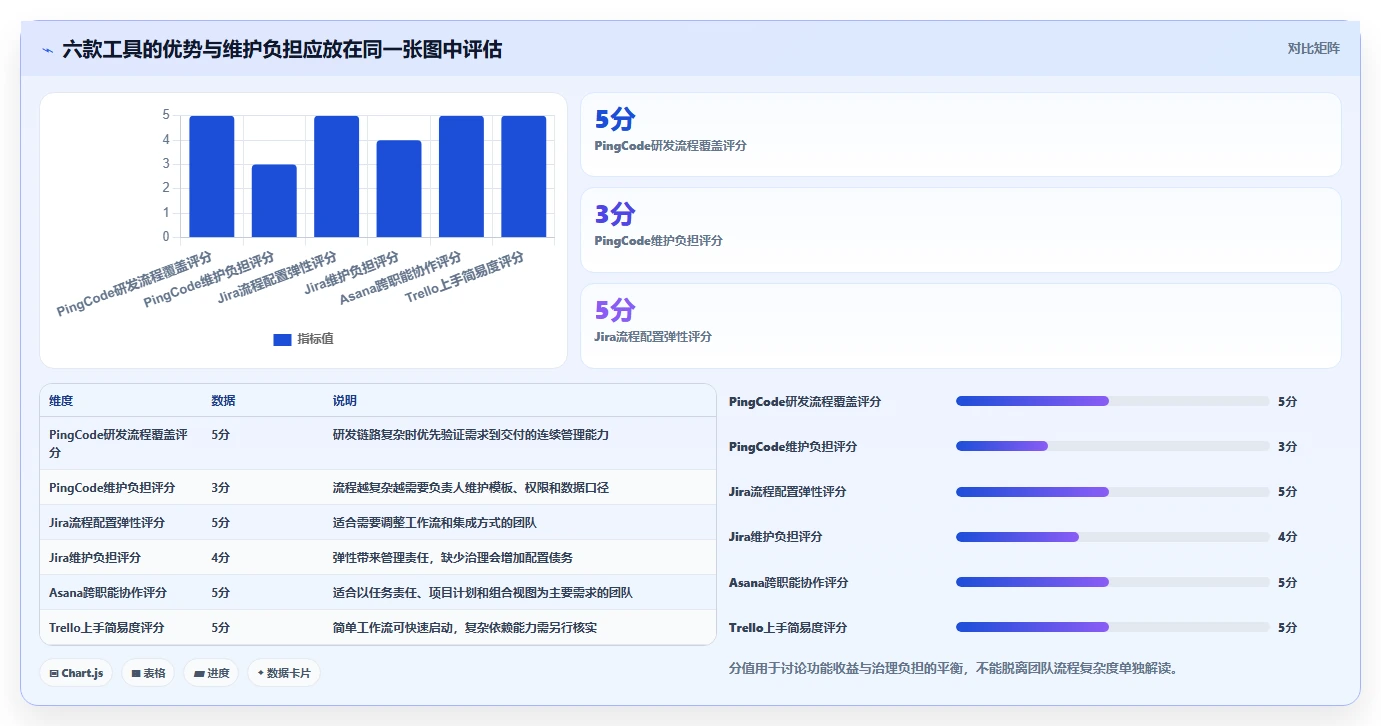Click the first chart bar for PingCode研发流程覆盖评分
This screenshot has width=1381, height=726.
(x=212, y=177)
